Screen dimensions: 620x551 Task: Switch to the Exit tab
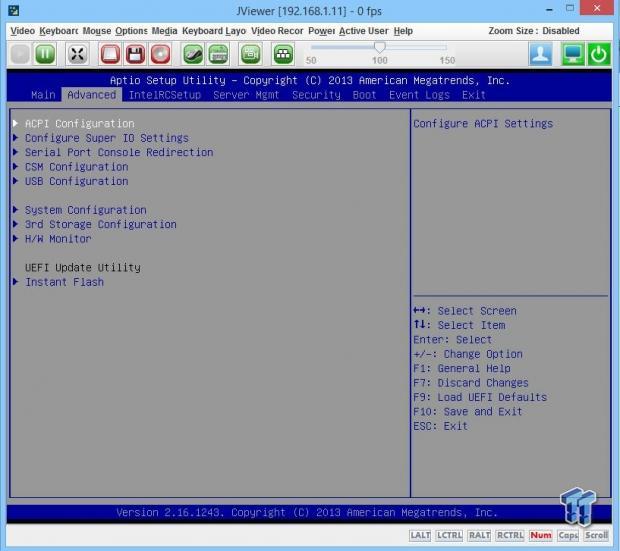[474, 95]
